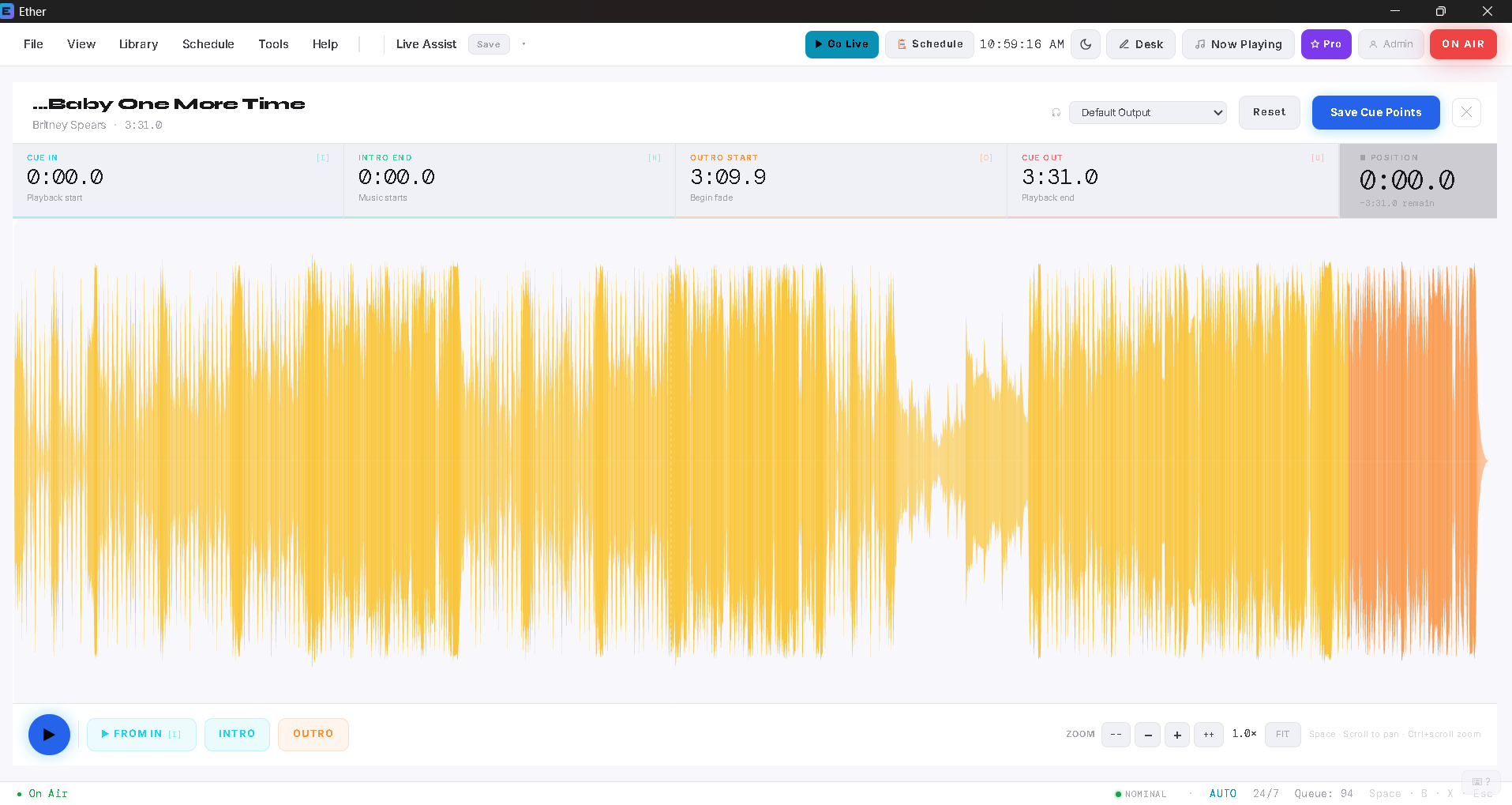Click the headphone preview icon
Screen dimensions: 1512x805
[x=1056, y=113]
